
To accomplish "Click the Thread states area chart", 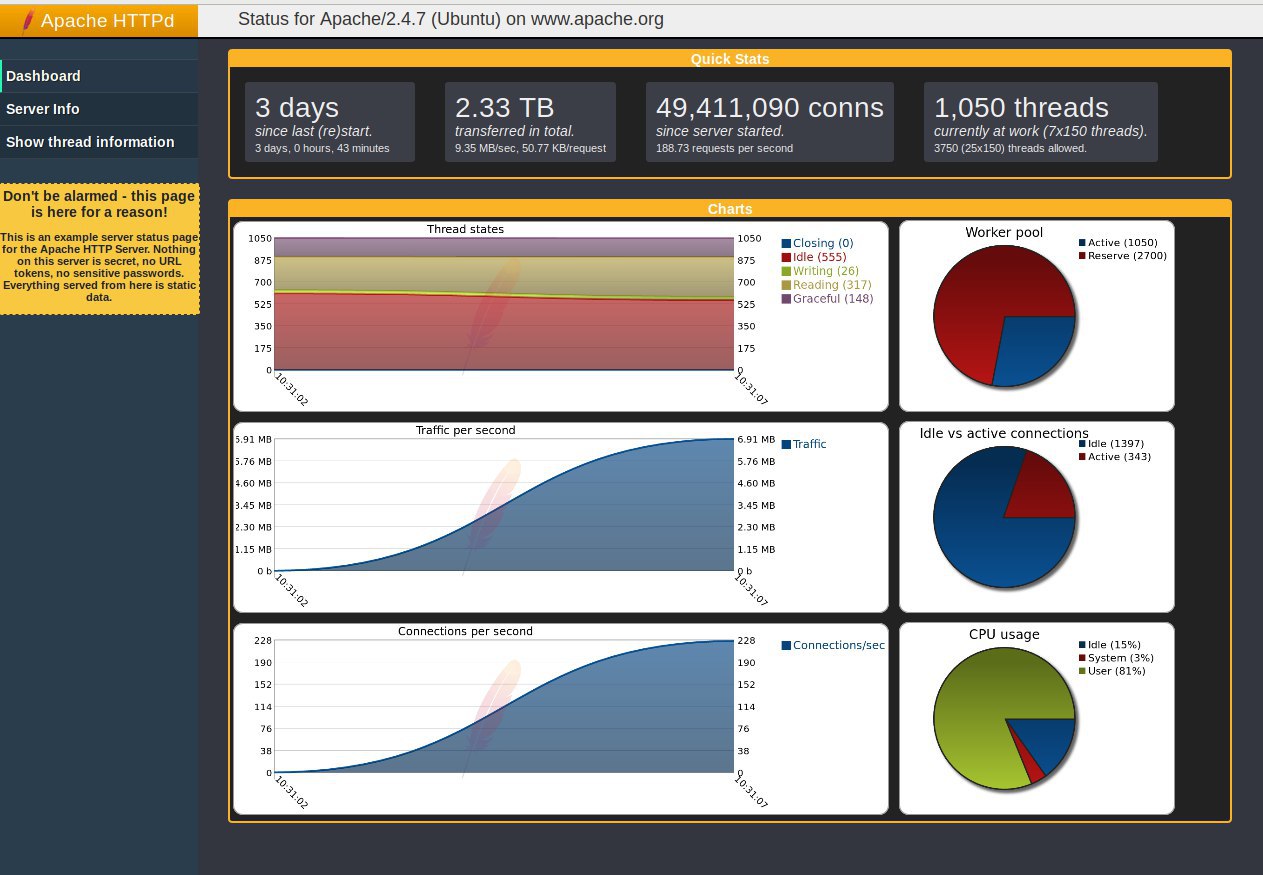I will click(504, 304).
